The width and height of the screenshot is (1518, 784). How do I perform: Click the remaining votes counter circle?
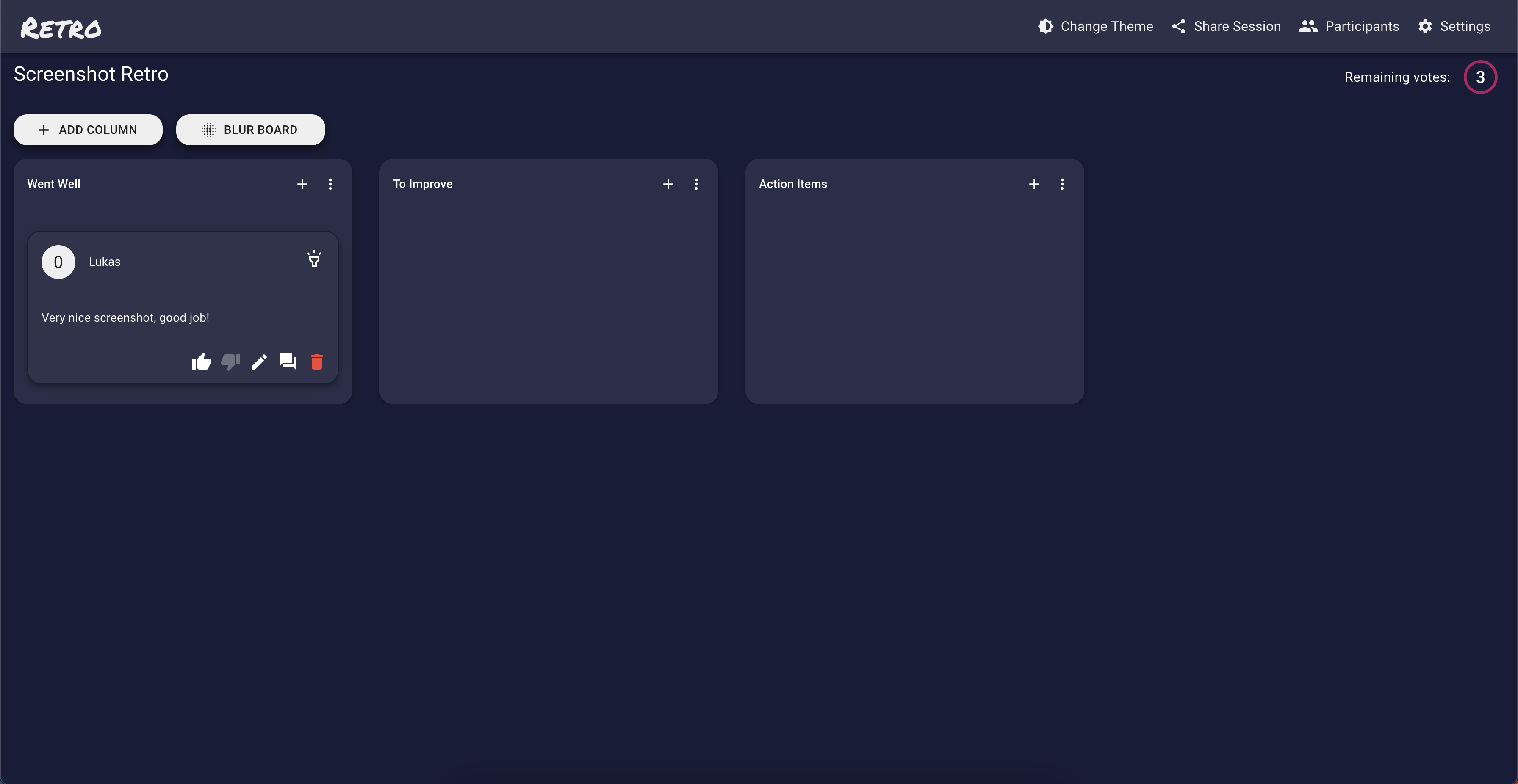[x=1480, y=77]
